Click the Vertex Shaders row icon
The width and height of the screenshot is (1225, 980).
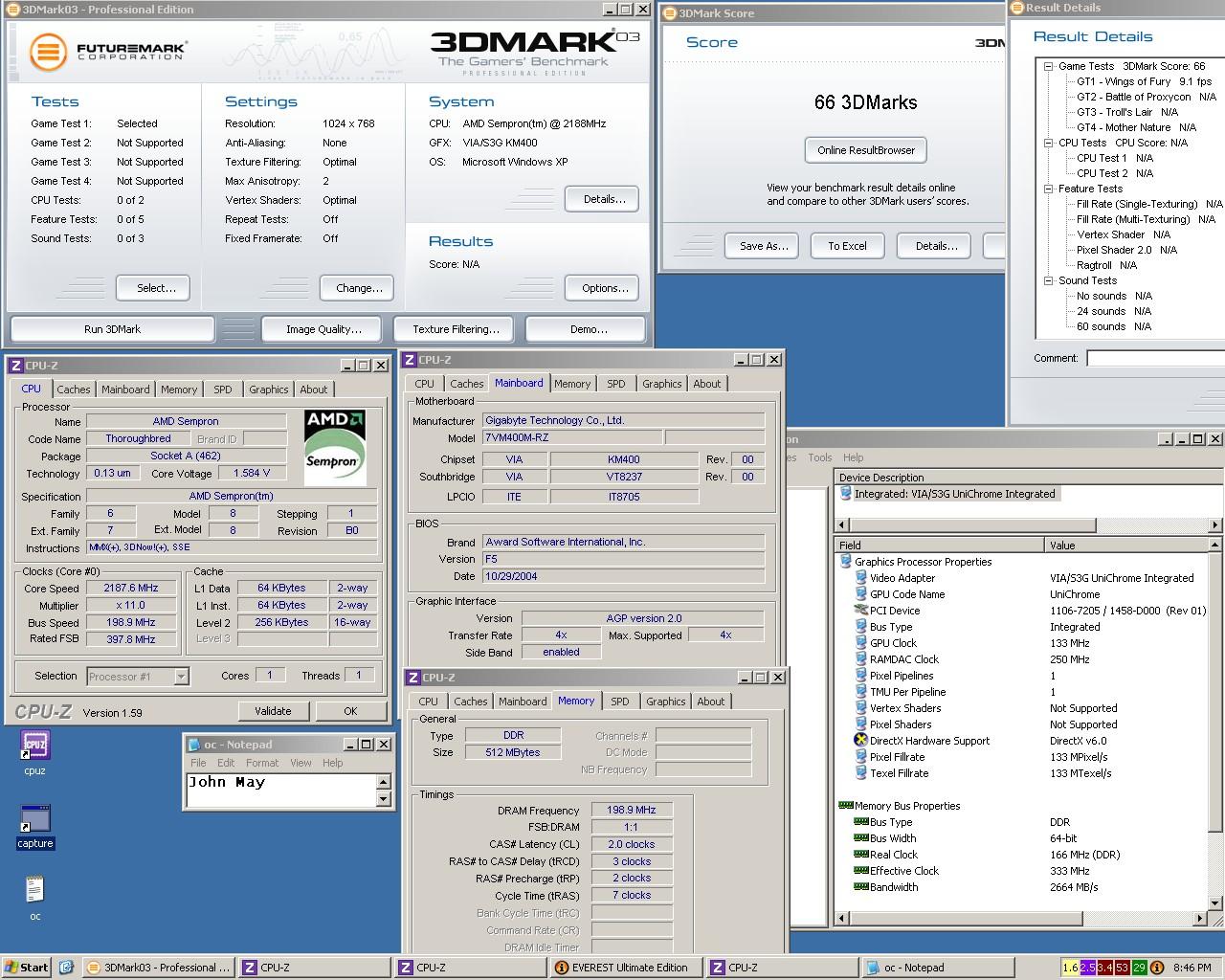pos(860,708)
